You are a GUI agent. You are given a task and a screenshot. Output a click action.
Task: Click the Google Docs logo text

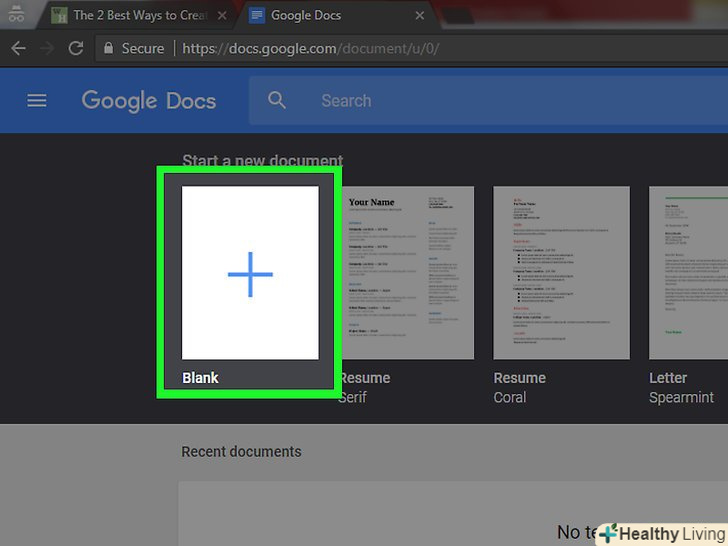tap(149, 100)
